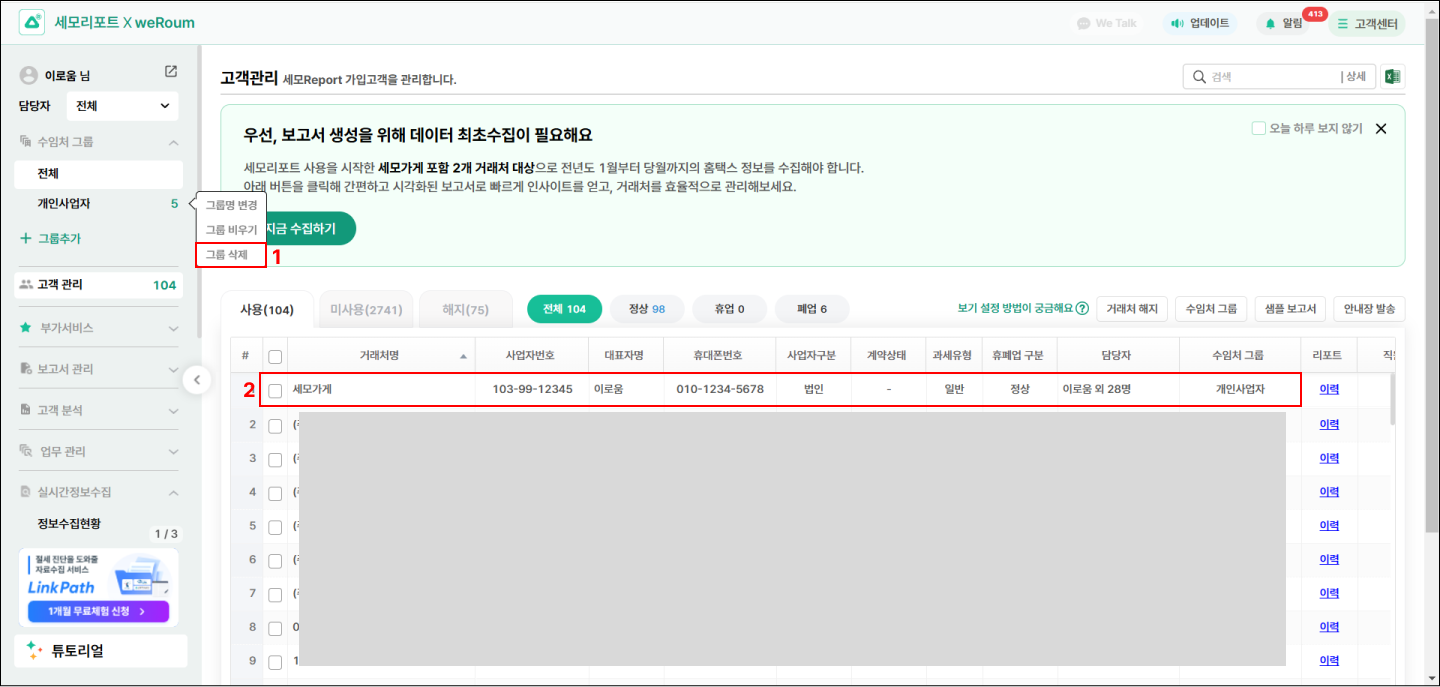
Task: Click the 세모리포트 logo icon
Action: [x=32, y=22]
